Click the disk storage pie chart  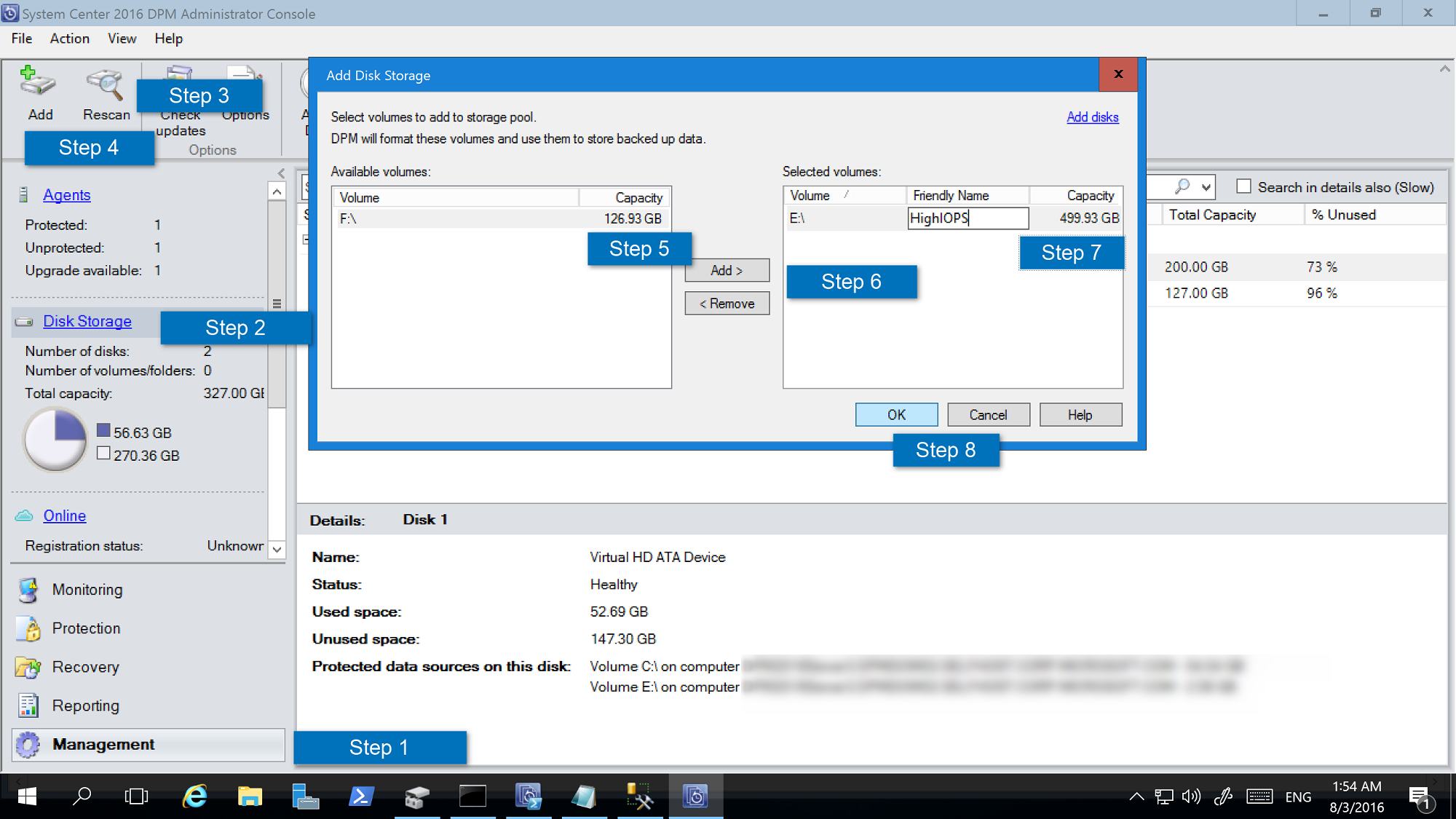tap(55, 443)
